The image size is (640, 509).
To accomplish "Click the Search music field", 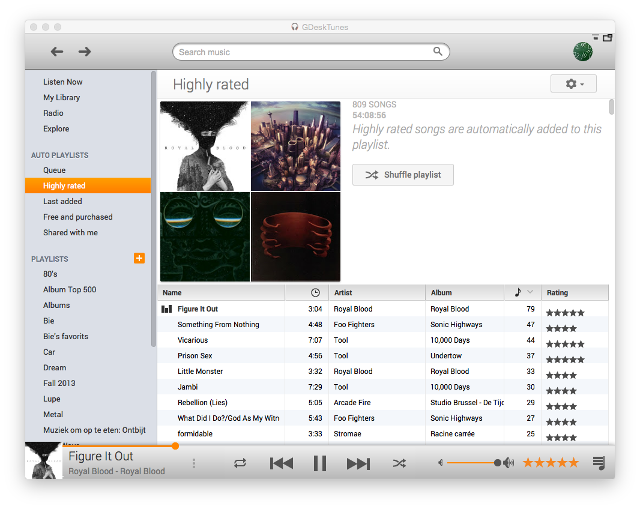I will [x=311, y=52].
